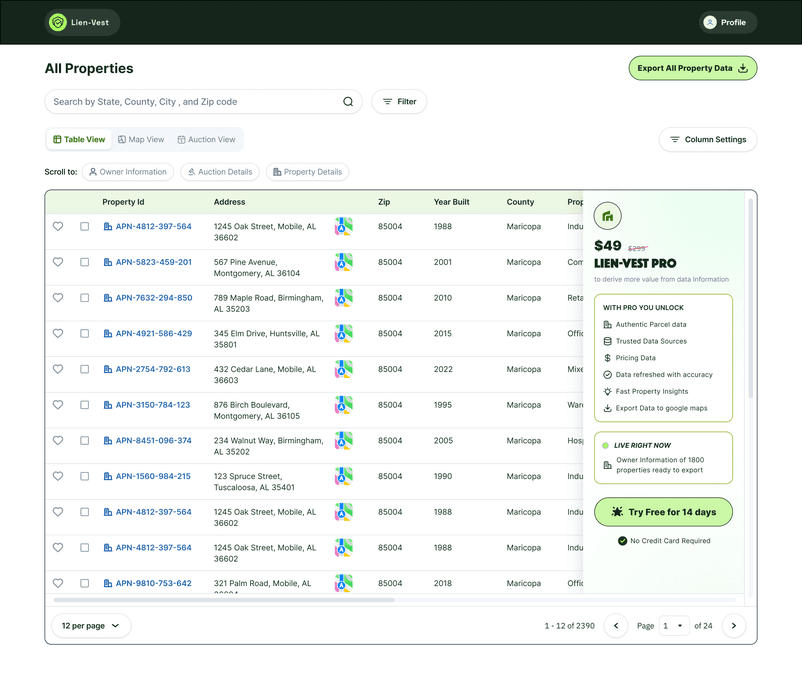Open map icon for 789 Maple Road
Screen dimensions: 802x687
coord(343,298)
